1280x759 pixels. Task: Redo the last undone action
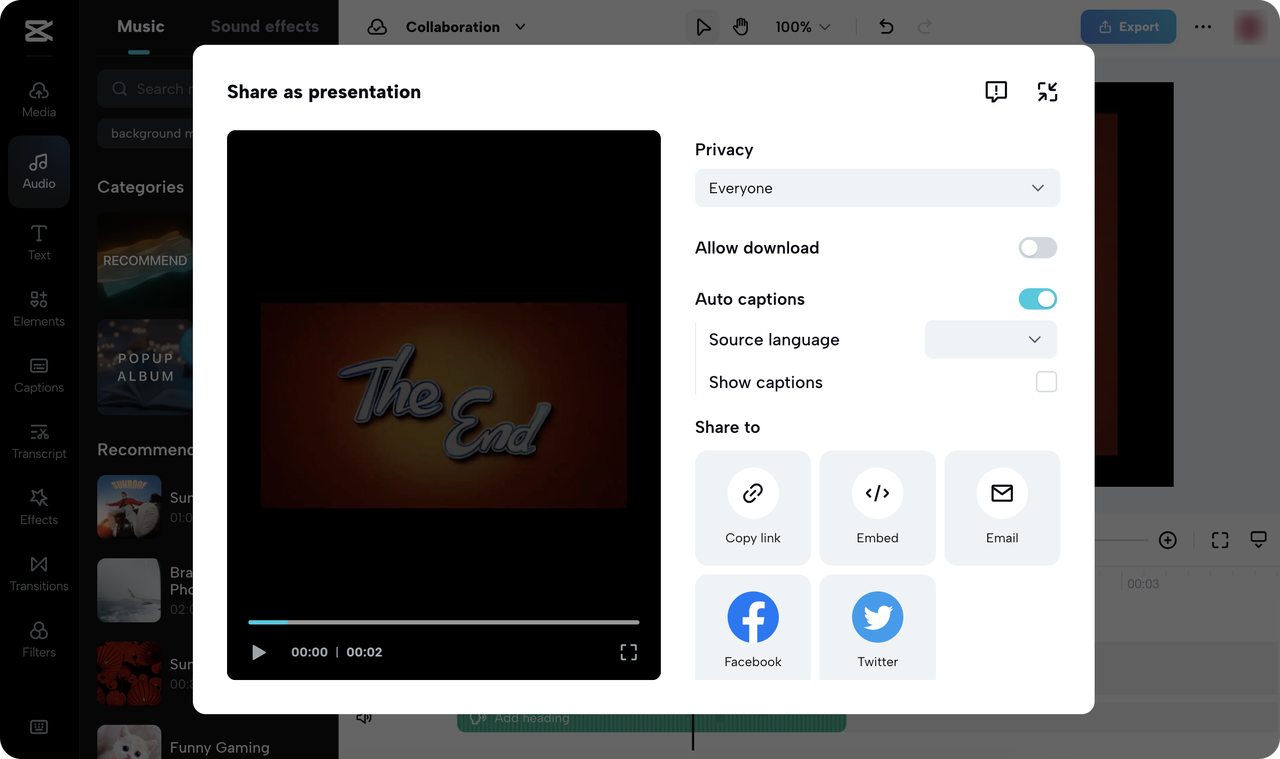click(925, 27)
